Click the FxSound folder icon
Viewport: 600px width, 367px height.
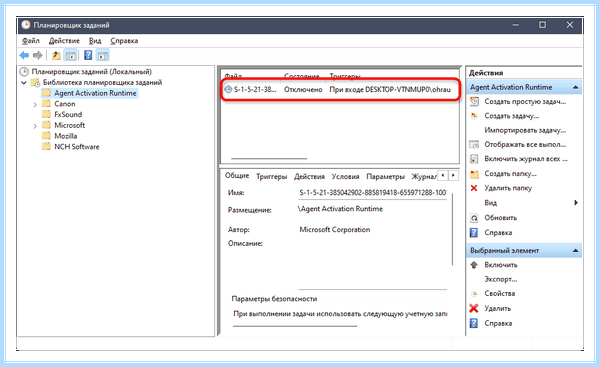[46, 114]
